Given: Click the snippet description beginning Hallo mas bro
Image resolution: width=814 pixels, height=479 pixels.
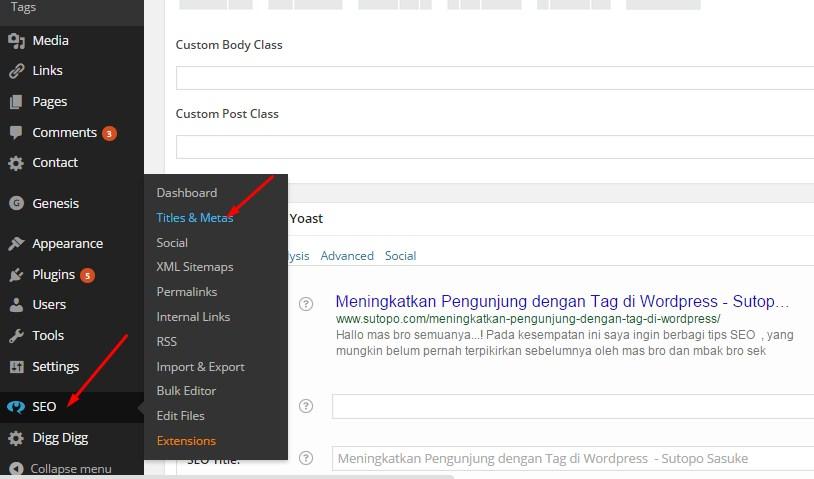Looking at the screenshot, I should (x=565, y=343).
